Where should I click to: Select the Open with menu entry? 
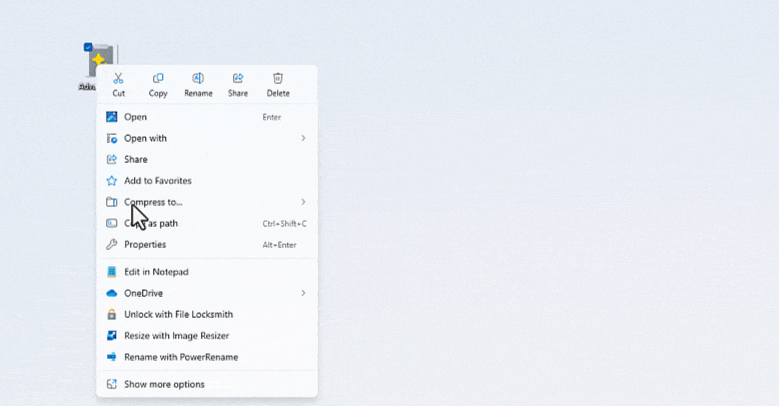[x=207, y=138]
